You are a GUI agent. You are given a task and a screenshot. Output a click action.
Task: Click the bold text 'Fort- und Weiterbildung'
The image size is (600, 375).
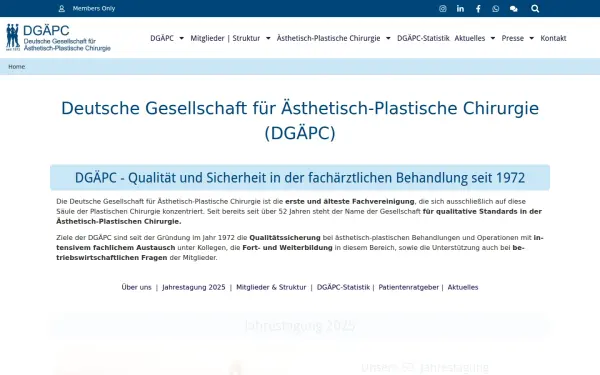click(x=287, y=248)
